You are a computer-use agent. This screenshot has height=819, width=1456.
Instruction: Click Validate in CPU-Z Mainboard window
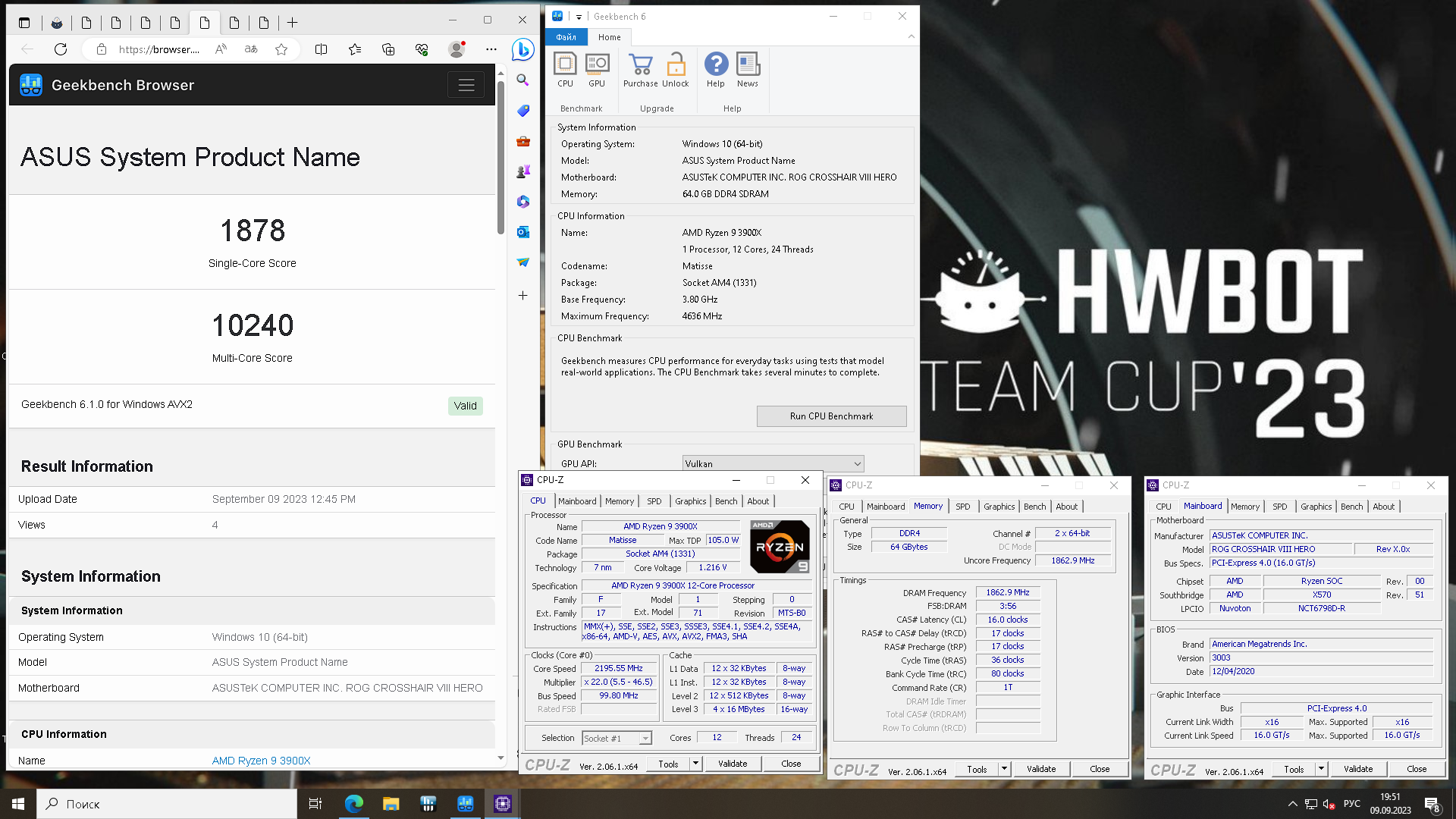pyautogui.click(x=1357, y=769)
